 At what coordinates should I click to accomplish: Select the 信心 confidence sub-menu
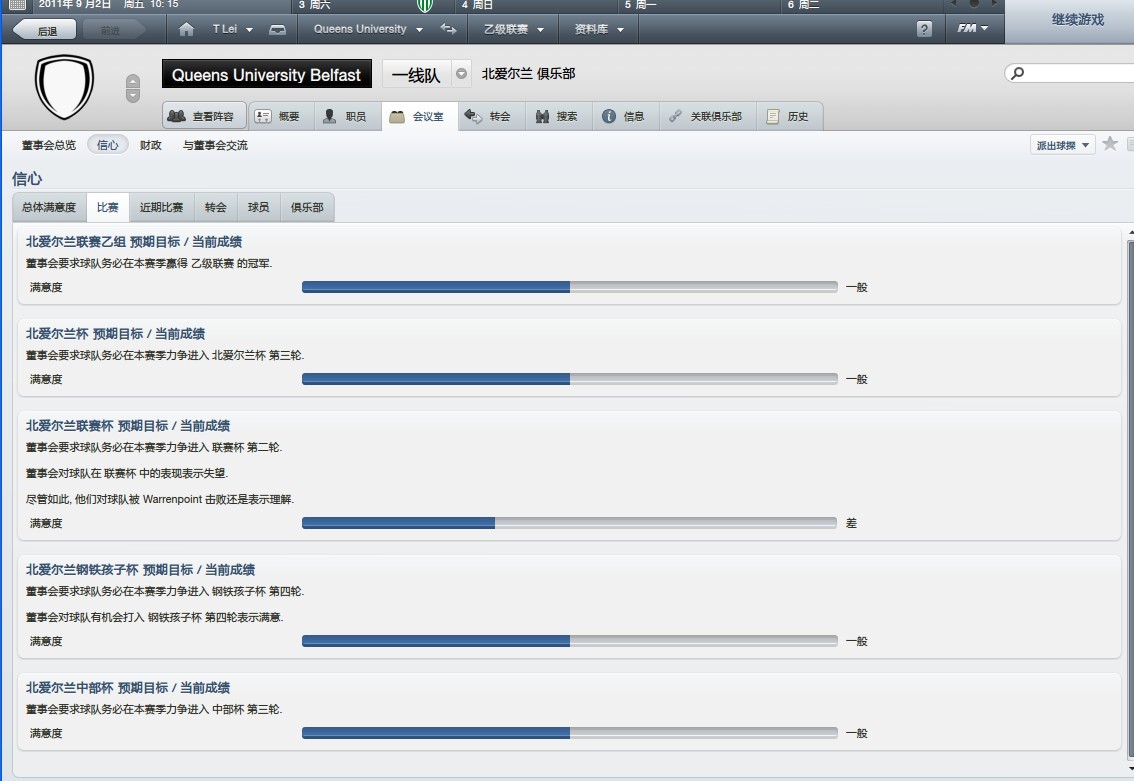point(108,145)
